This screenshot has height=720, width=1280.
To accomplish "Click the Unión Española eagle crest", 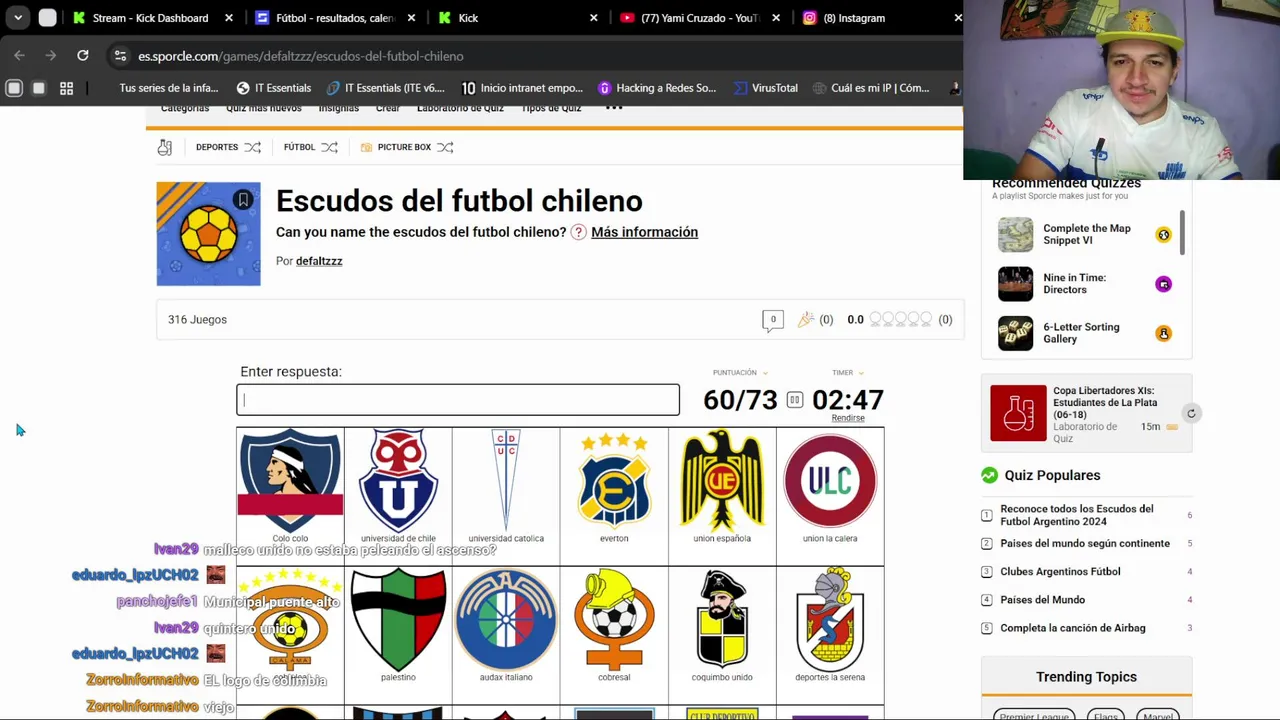I will coord(722,481).
